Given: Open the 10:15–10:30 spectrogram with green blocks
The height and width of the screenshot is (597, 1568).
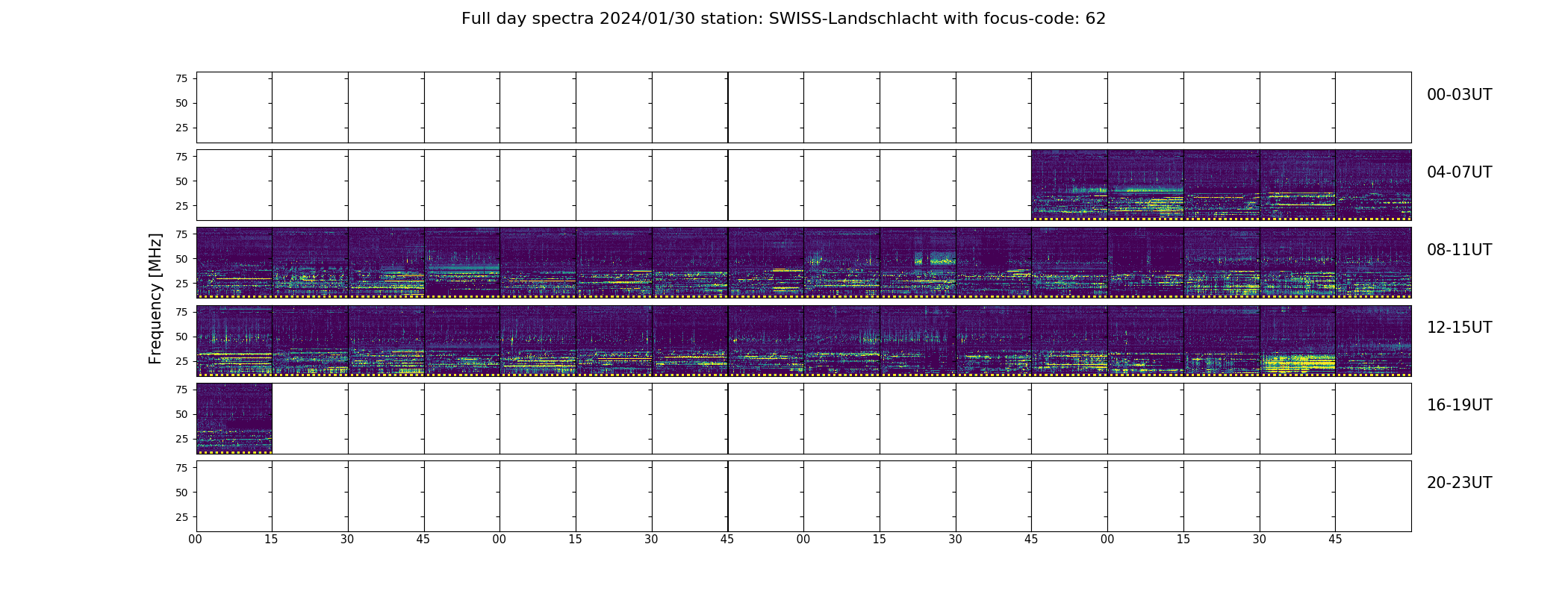Looking at the screenshot, I should (x=918, y=263).
